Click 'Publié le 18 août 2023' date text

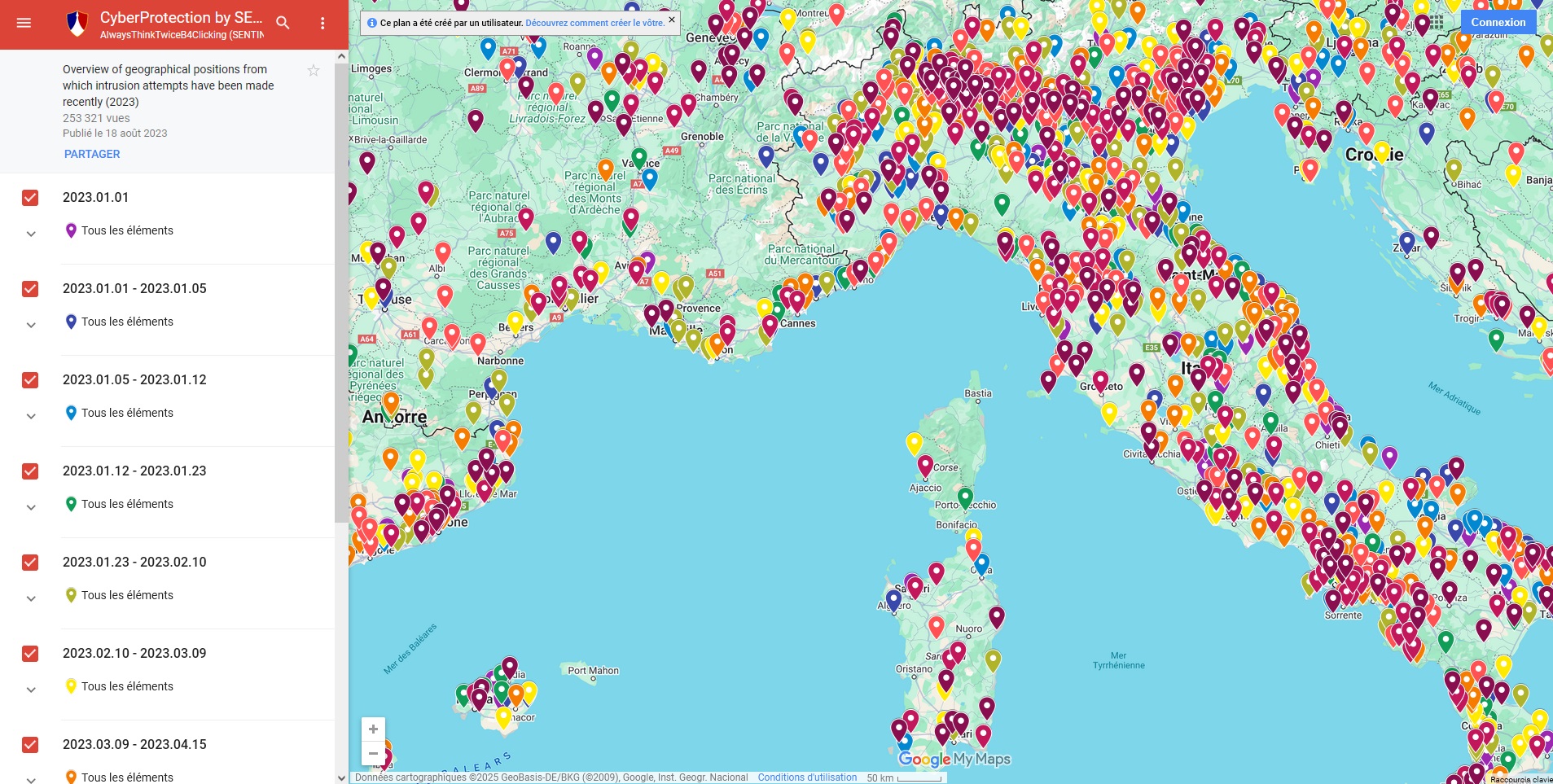[x=115, y=134]
